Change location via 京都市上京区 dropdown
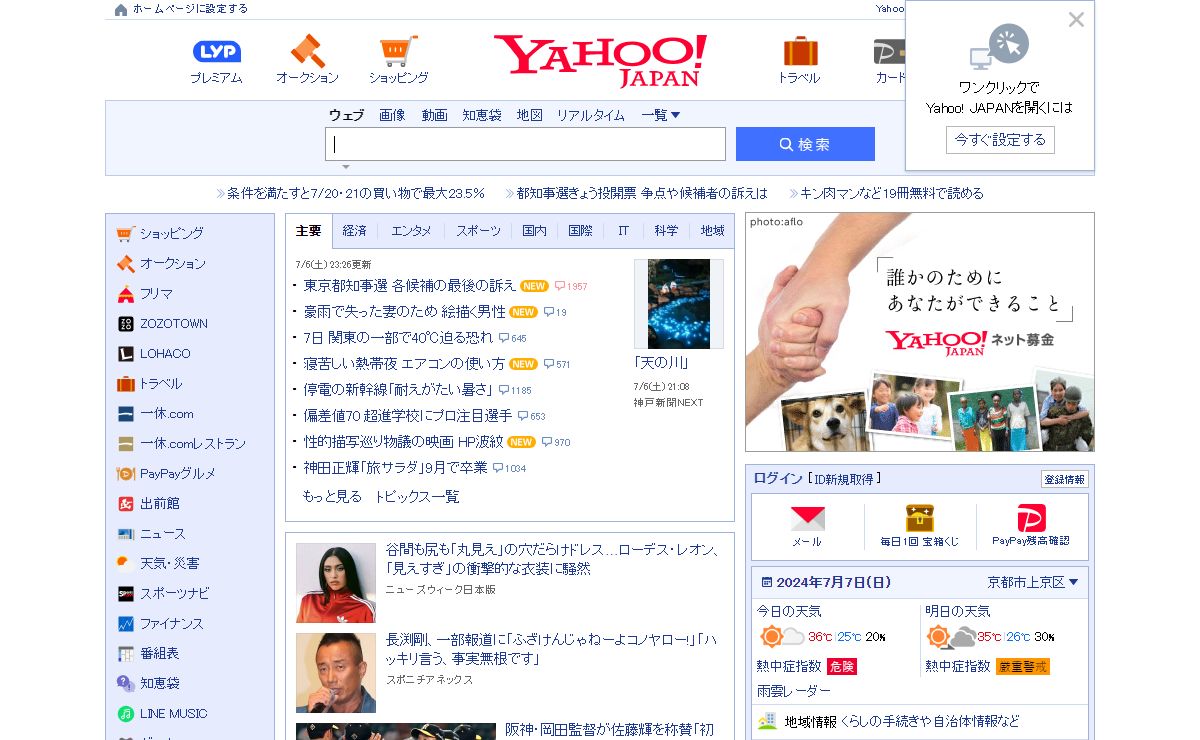The image size is (1200, 740). [x=1033, y=582]
